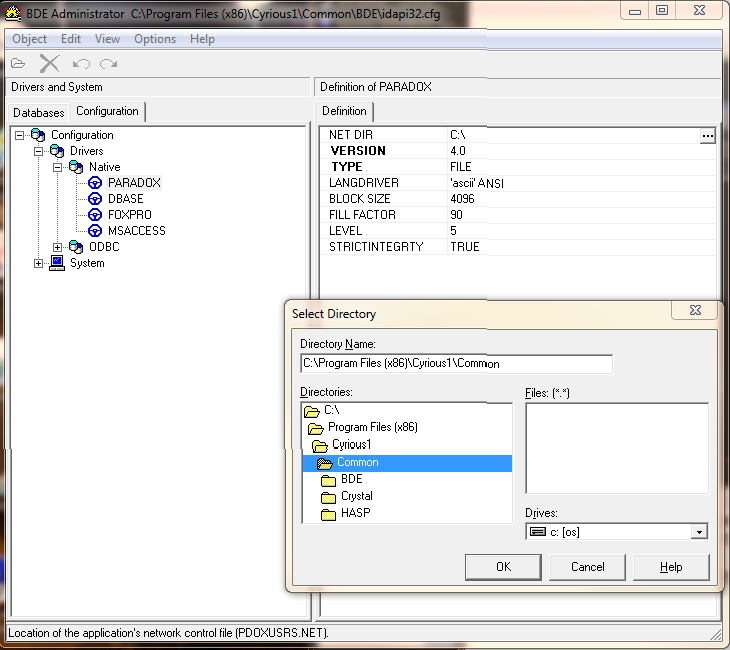Screen dimensions: 730x650
Task: Select DBASE in the driver tree
Action: (126, 199)
